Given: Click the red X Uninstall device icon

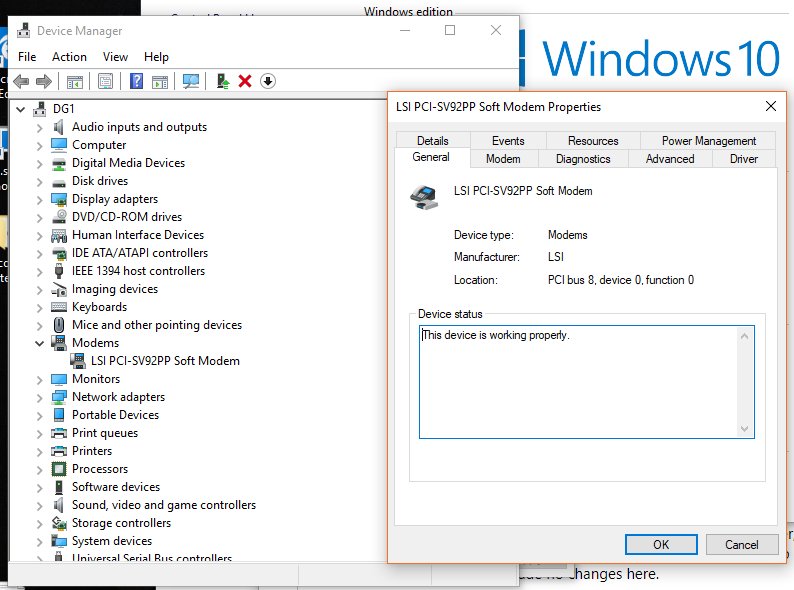Looking at the screenshot, I should click(245, 81).
